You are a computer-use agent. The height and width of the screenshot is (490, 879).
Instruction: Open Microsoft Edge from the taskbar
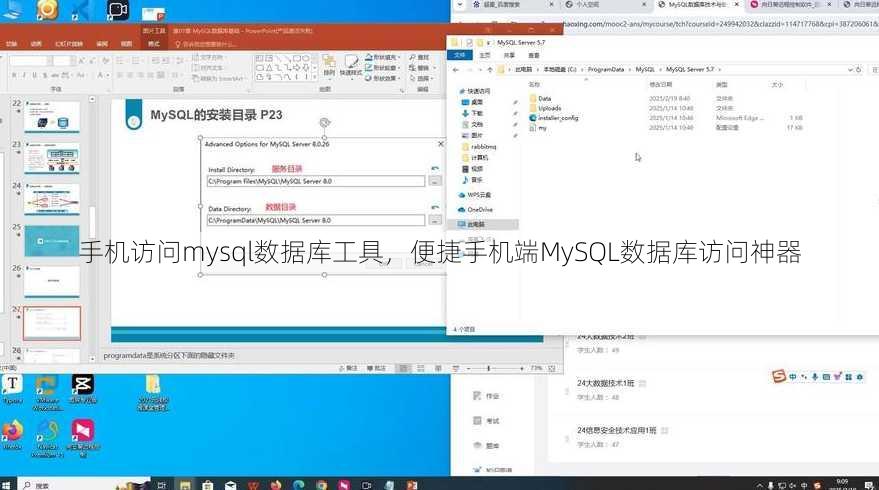click(299, 485)
